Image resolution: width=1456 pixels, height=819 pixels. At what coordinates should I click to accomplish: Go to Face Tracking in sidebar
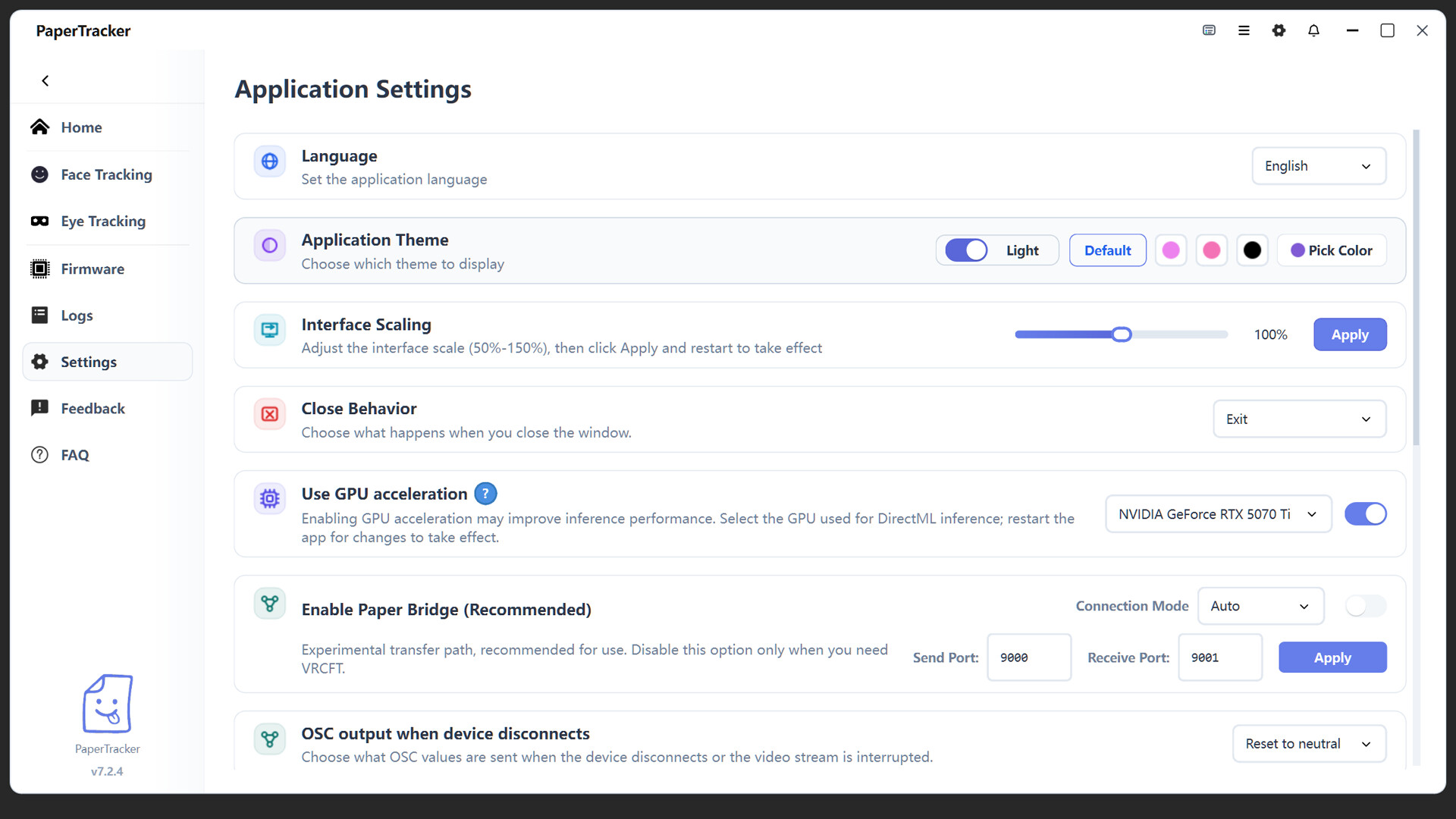[x=107, y=174]
